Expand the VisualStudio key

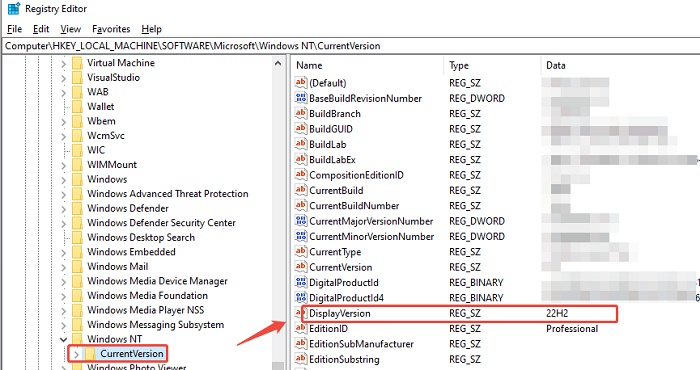coord(63,79)
